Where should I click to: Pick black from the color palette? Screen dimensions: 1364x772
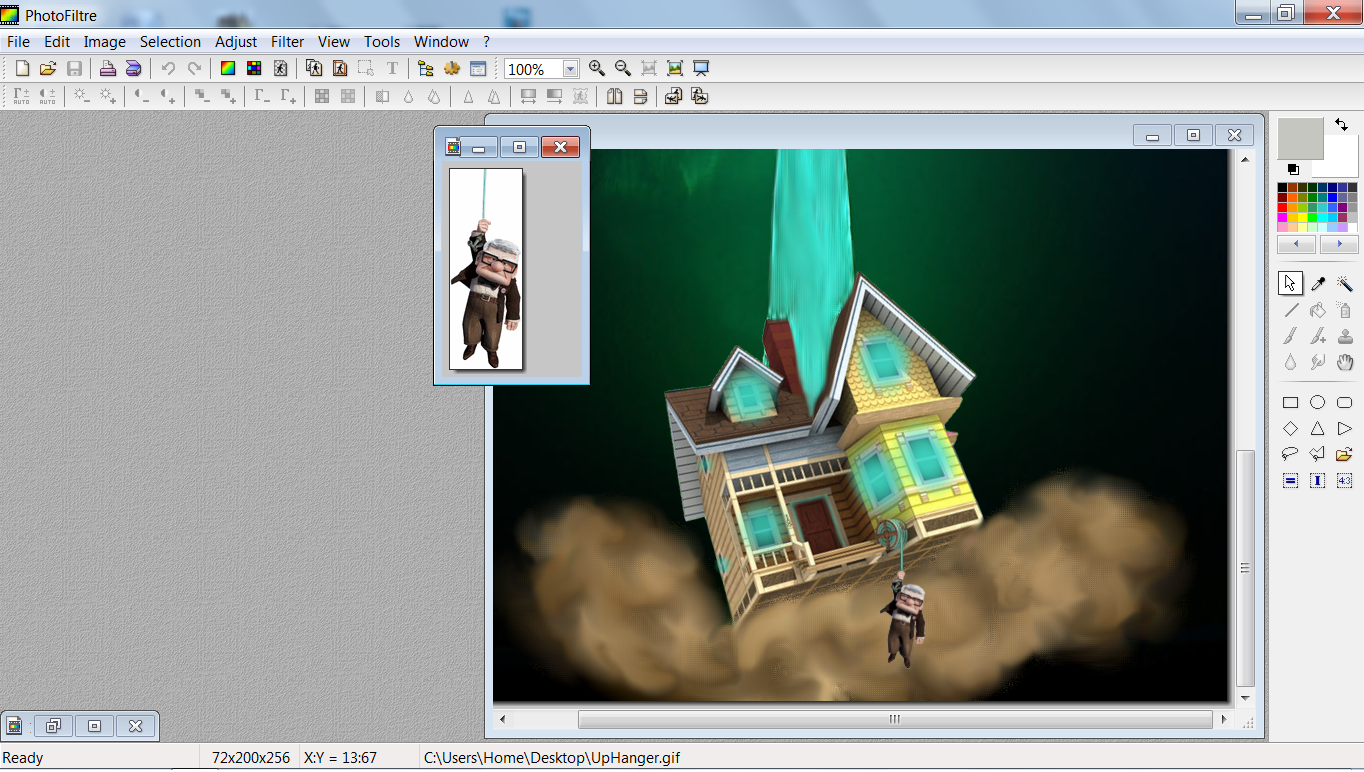pyautogui.click(x=1283, y=187)
